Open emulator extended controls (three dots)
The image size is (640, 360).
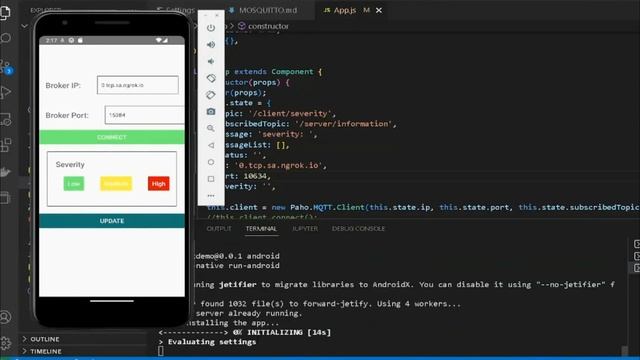(211, 196)
